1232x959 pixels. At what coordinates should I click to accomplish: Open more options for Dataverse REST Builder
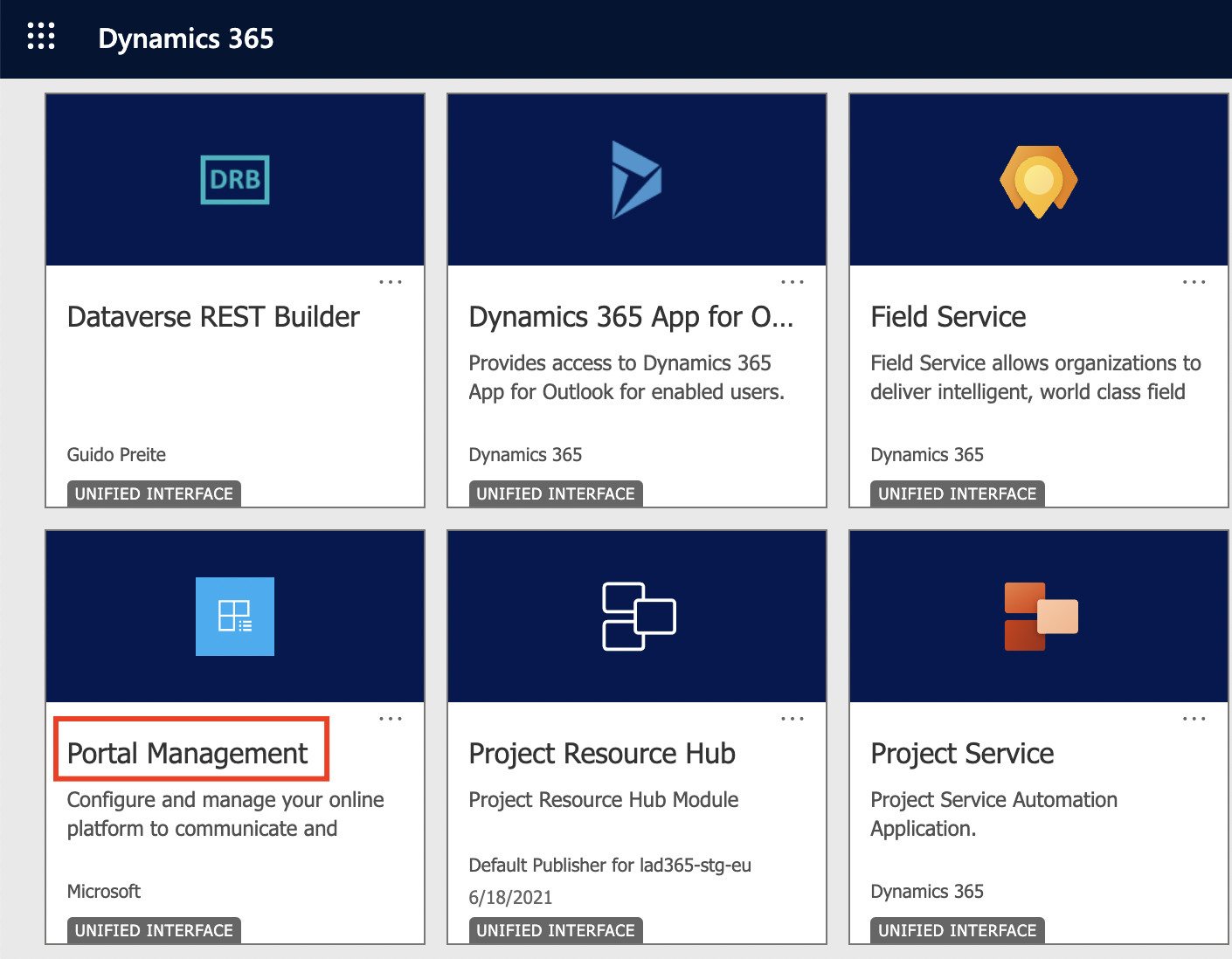click(x=391, y=282)
